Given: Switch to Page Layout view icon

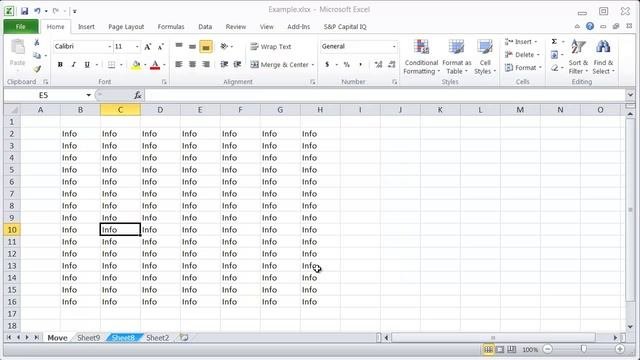Looking at the screenshot, I should (x=500, y=349).
